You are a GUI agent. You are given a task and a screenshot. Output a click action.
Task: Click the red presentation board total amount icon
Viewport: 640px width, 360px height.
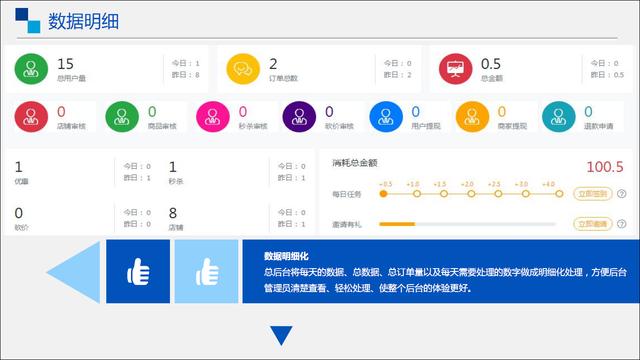(x=455, y=69)
